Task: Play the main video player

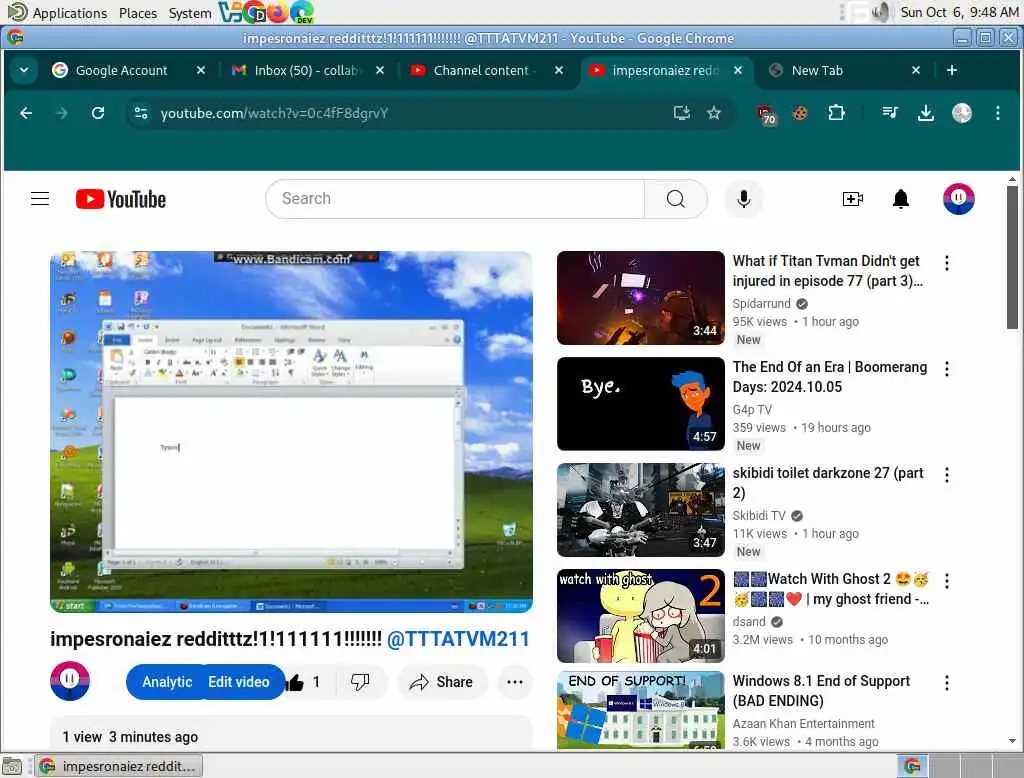Action: click(x=291, y=432)
